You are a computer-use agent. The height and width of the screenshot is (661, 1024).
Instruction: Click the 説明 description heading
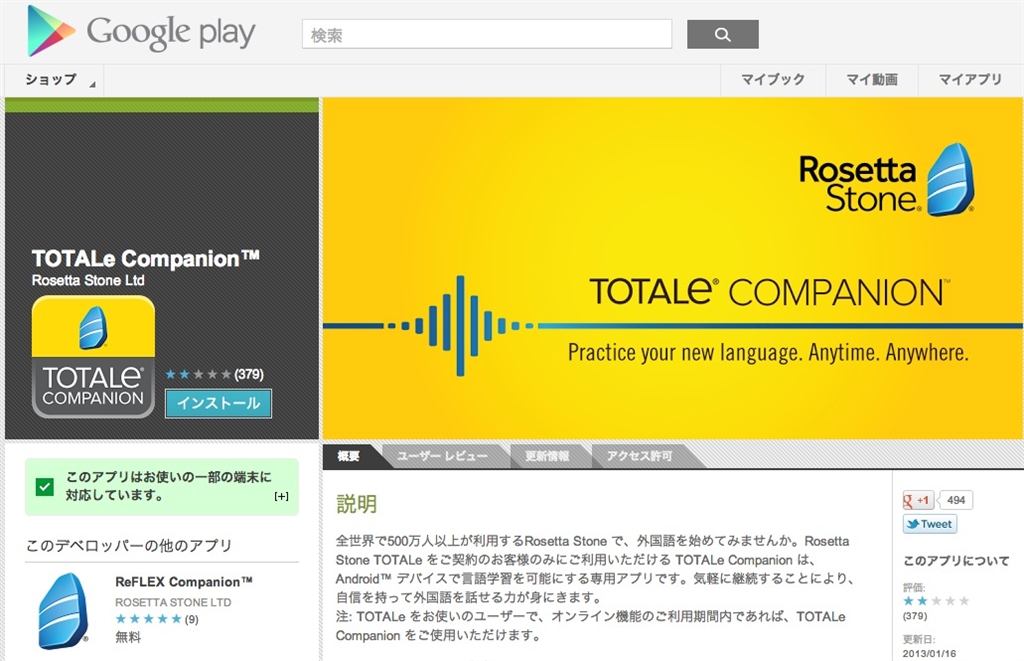[357, 504]
